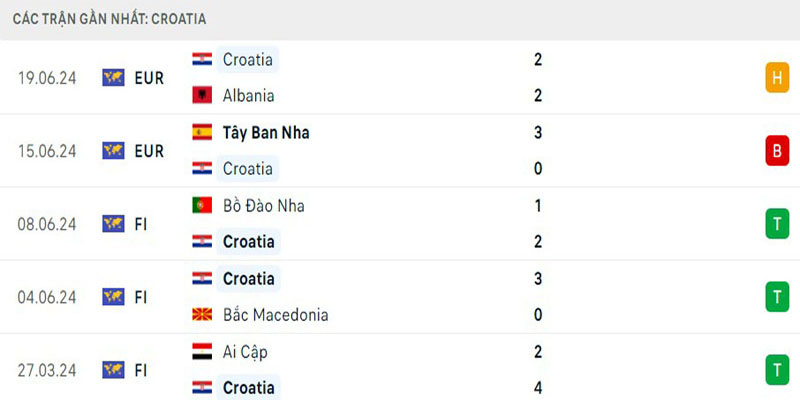The image size is (800, 400).
Task: Click the Các Trận Gần Nhất: Croatia header
Action: coord(110,19)
